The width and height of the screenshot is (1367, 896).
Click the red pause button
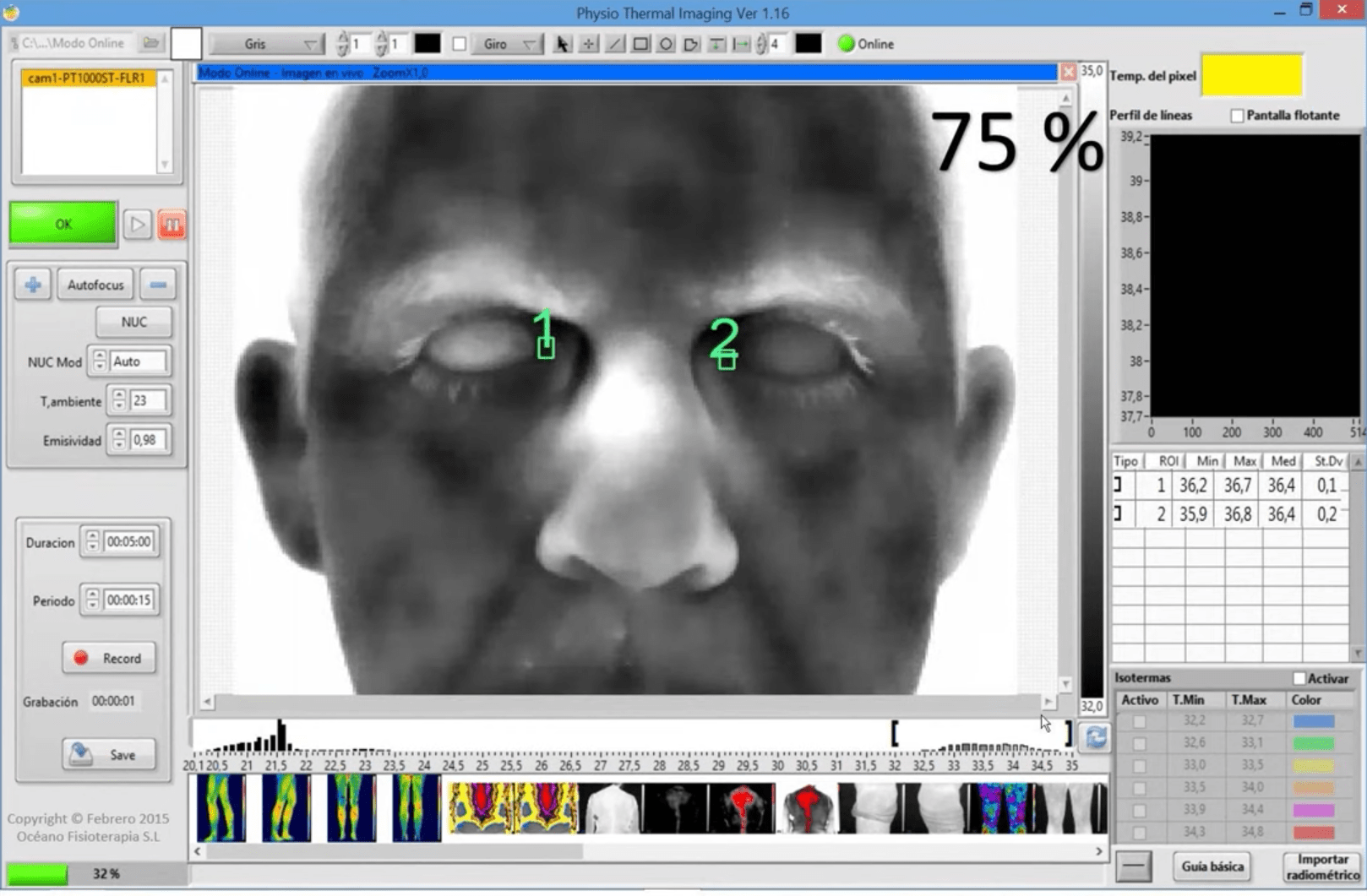172,225
